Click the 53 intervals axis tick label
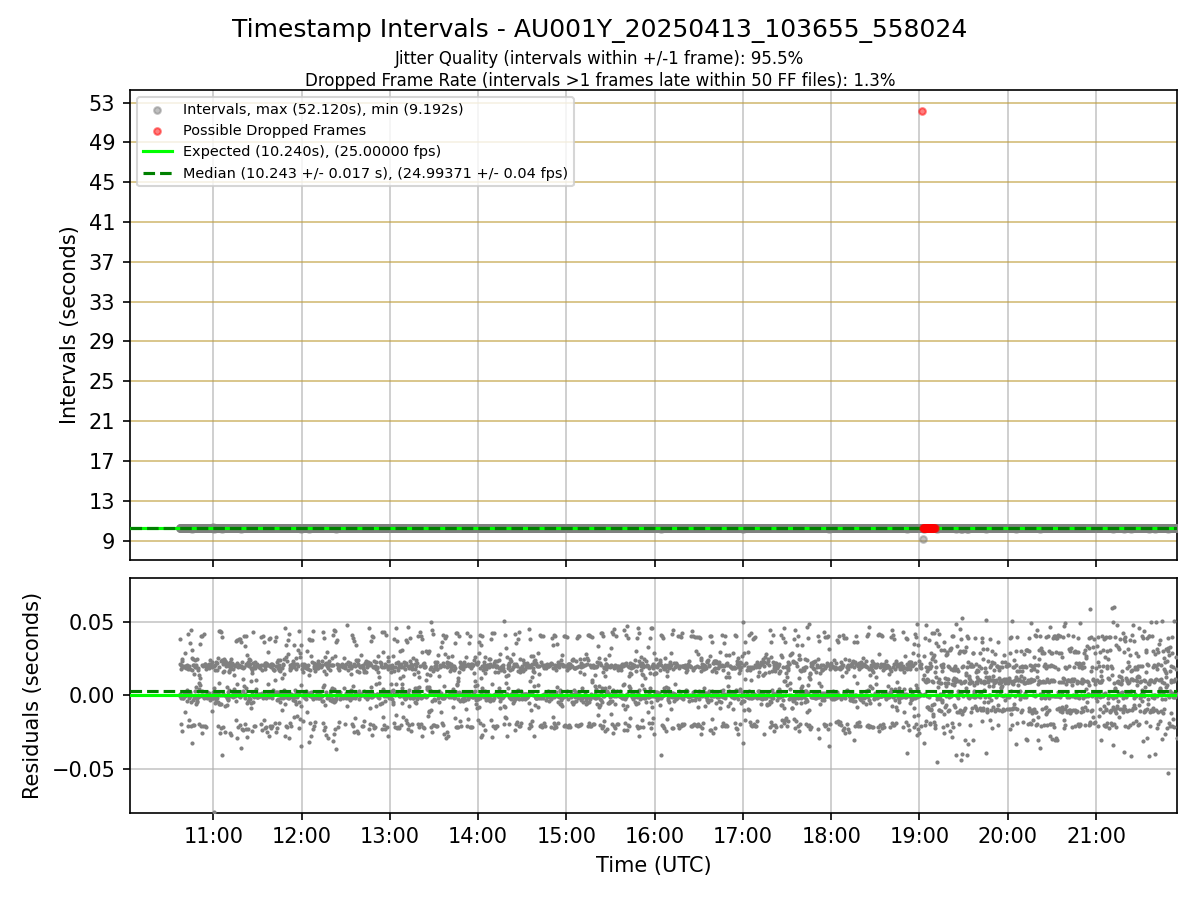 click(x=104, y=103)
